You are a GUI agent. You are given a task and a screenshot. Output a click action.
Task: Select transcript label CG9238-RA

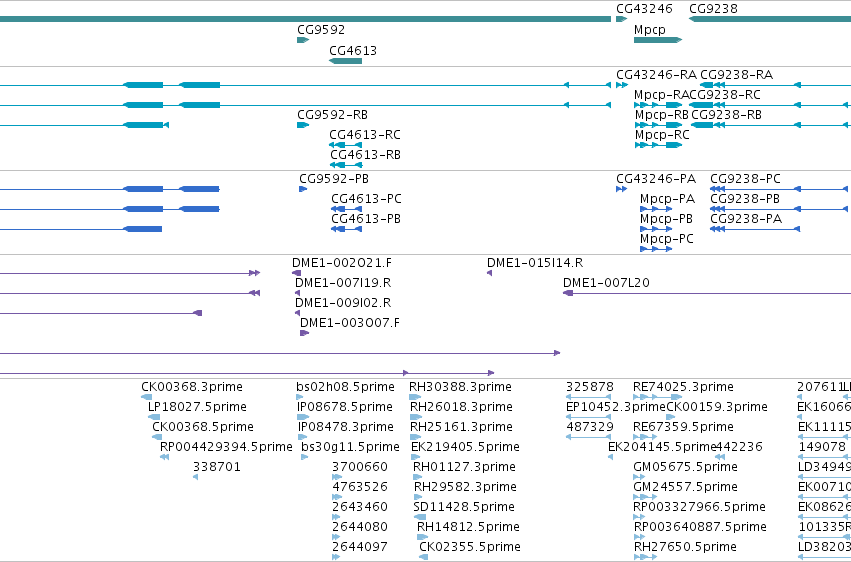pos(736,75)
